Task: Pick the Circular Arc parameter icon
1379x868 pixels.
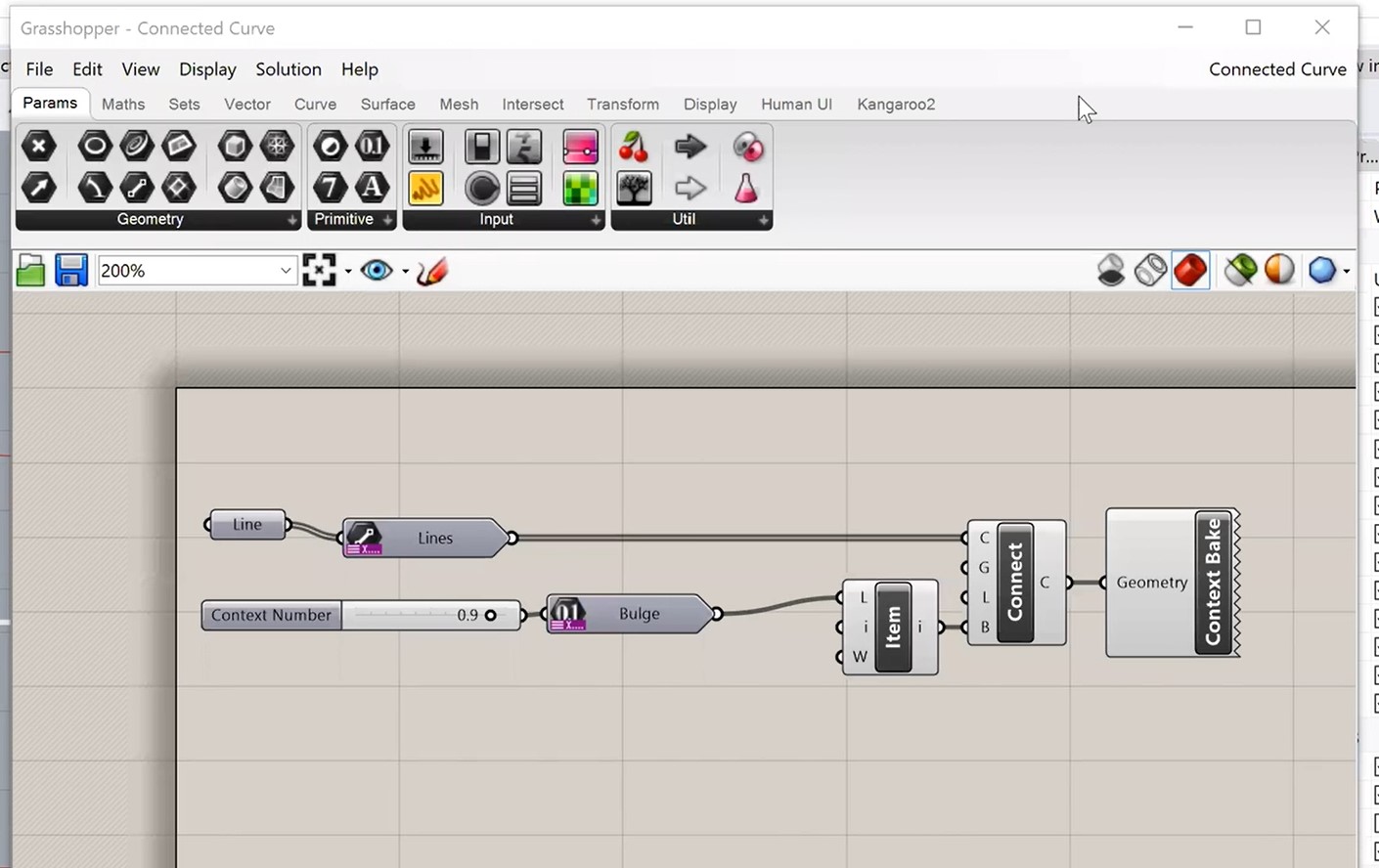Action: pyautogui.click(x=95, y=187)
